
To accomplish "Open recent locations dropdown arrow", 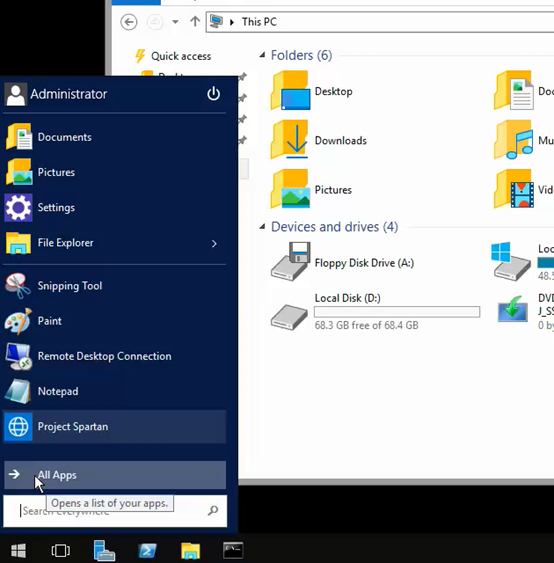I will coord(175,22).
